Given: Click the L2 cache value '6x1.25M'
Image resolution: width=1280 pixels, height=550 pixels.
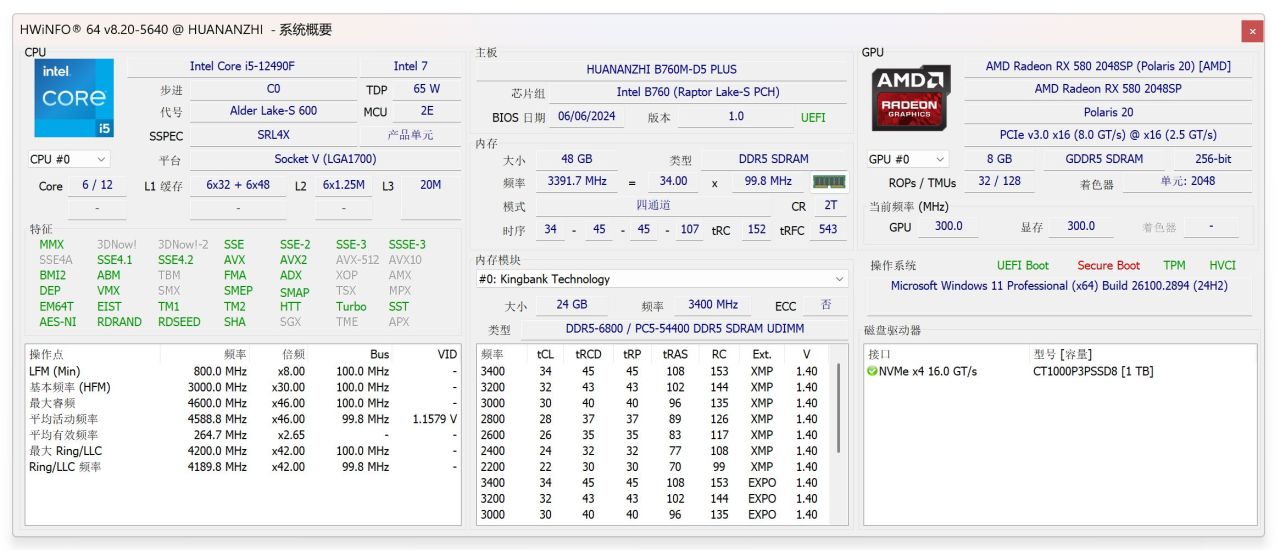Looking at the screenshot, I should pos(343,185).
